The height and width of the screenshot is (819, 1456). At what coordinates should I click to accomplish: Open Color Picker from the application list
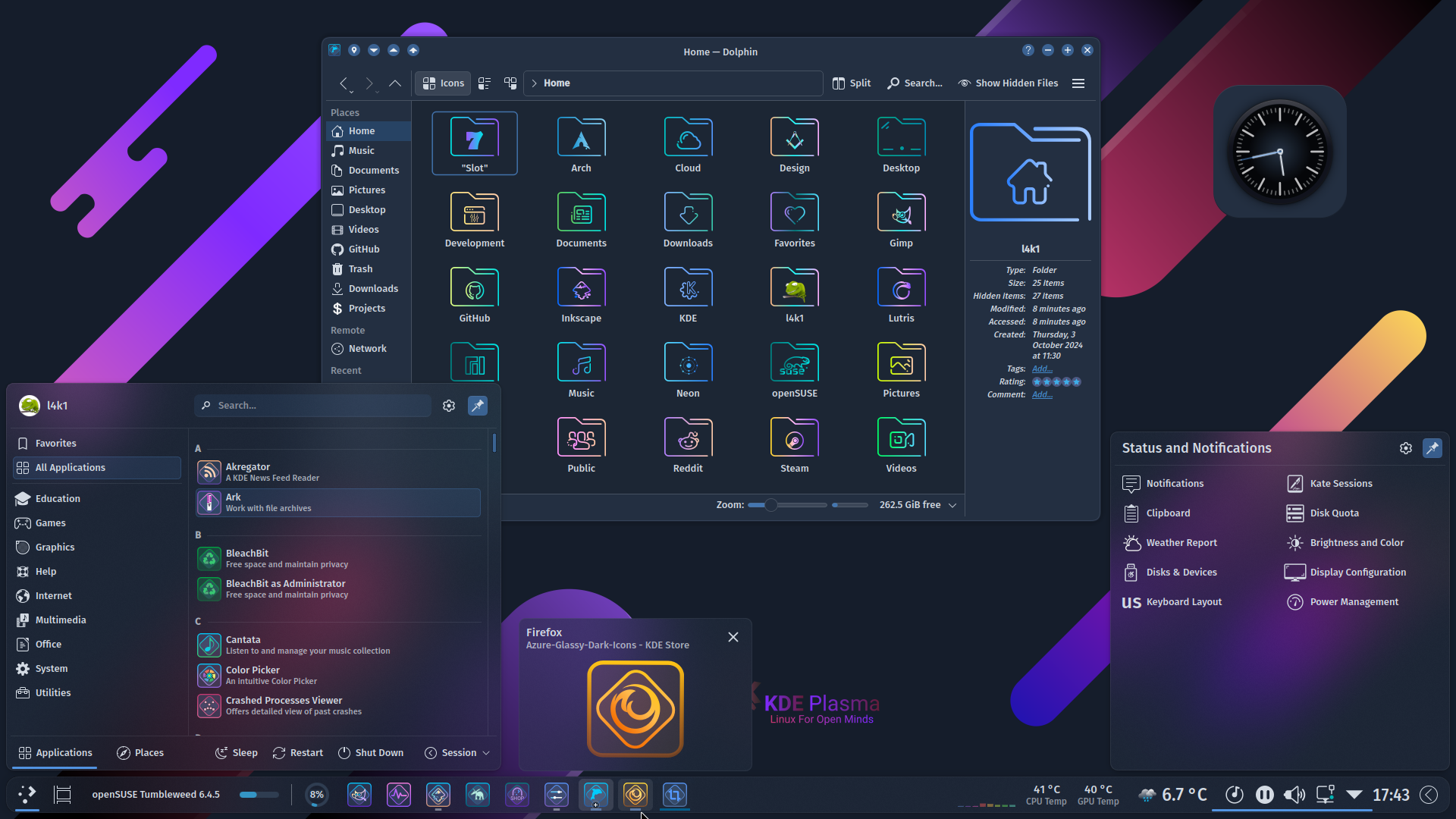tap(338, 676)
